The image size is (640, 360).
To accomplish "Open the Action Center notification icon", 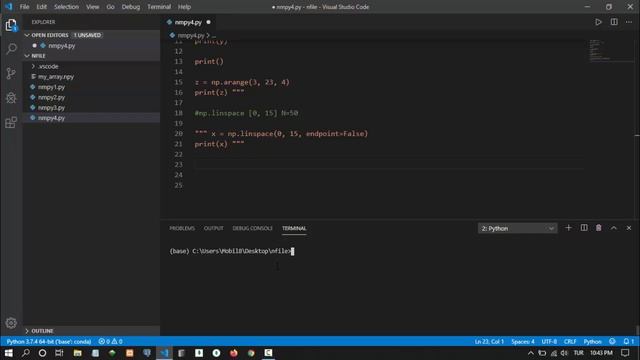I will pos(625,353).
